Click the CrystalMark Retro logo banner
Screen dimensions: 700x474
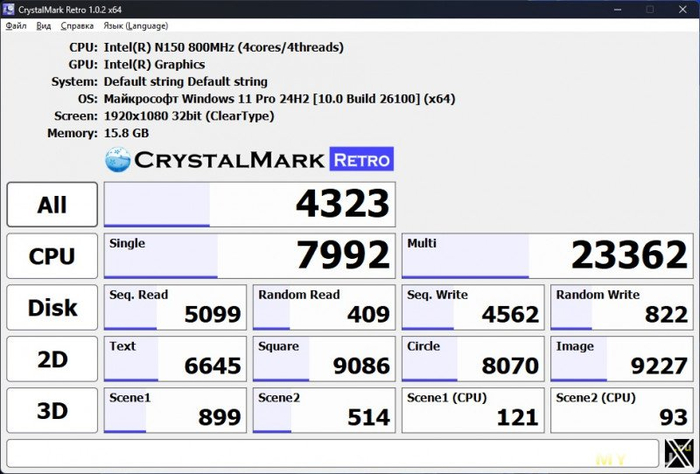[x=249, y=159]
